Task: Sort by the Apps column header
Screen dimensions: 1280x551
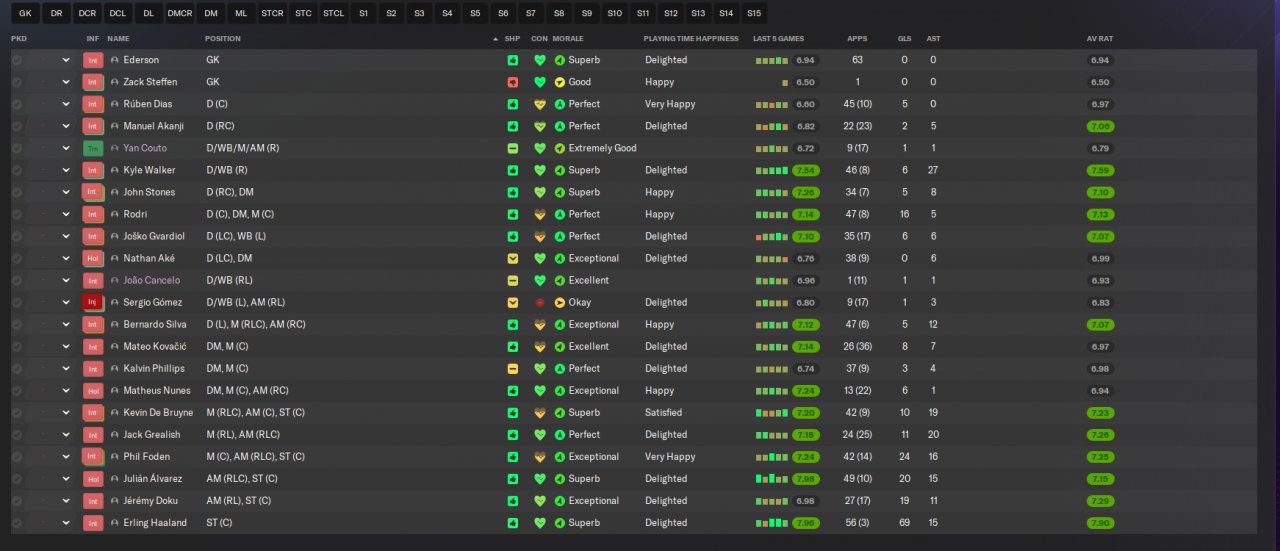Action: click(x=857, y=38)
